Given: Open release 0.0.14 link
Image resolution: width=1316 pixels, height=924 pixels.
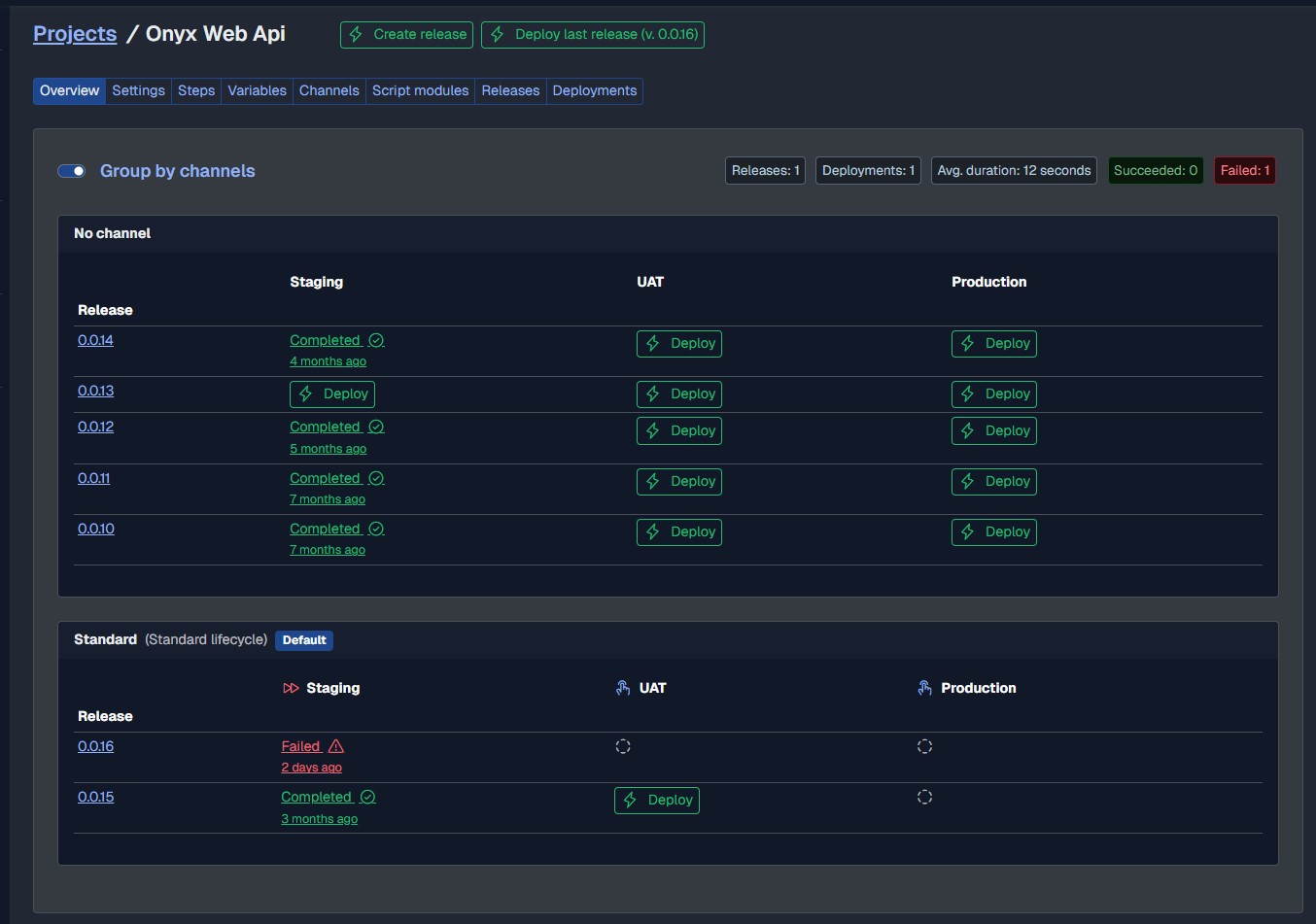Looking at the screenshot, I should [x=95, y=340].
